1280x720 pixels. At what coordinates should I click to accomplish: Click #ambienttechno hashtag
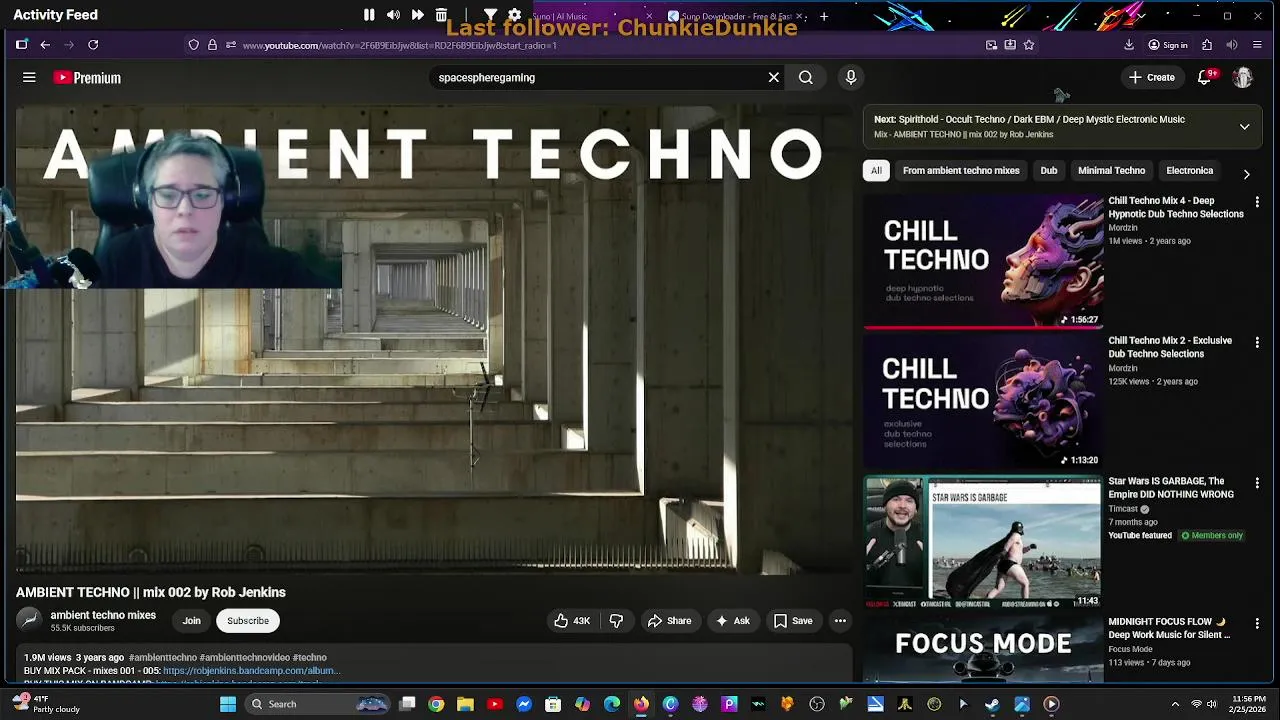pyautogui.click(x=163, y=658)
